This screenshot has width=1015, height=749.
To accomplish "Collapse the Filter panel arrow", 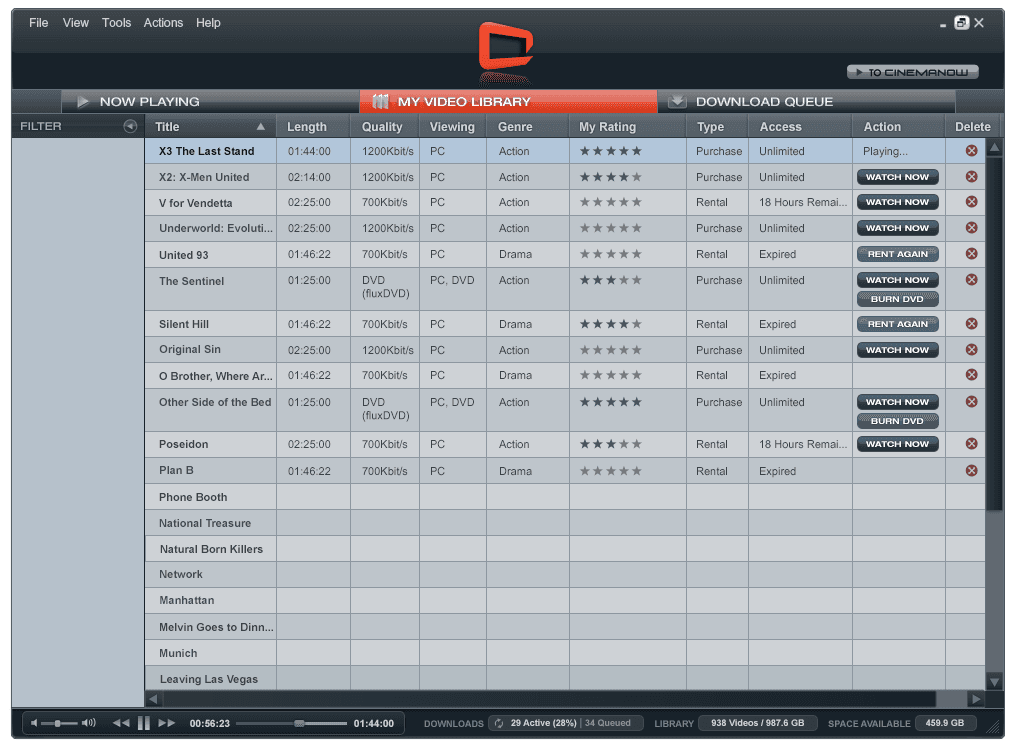I will click(130, 126).
